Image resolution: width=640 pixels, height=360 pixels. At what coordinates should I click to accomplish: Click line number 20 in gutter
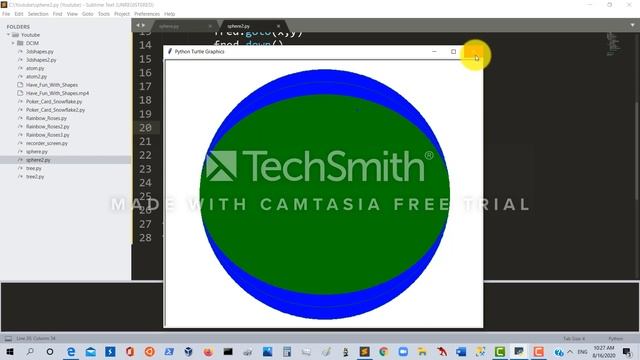[145, 128]
